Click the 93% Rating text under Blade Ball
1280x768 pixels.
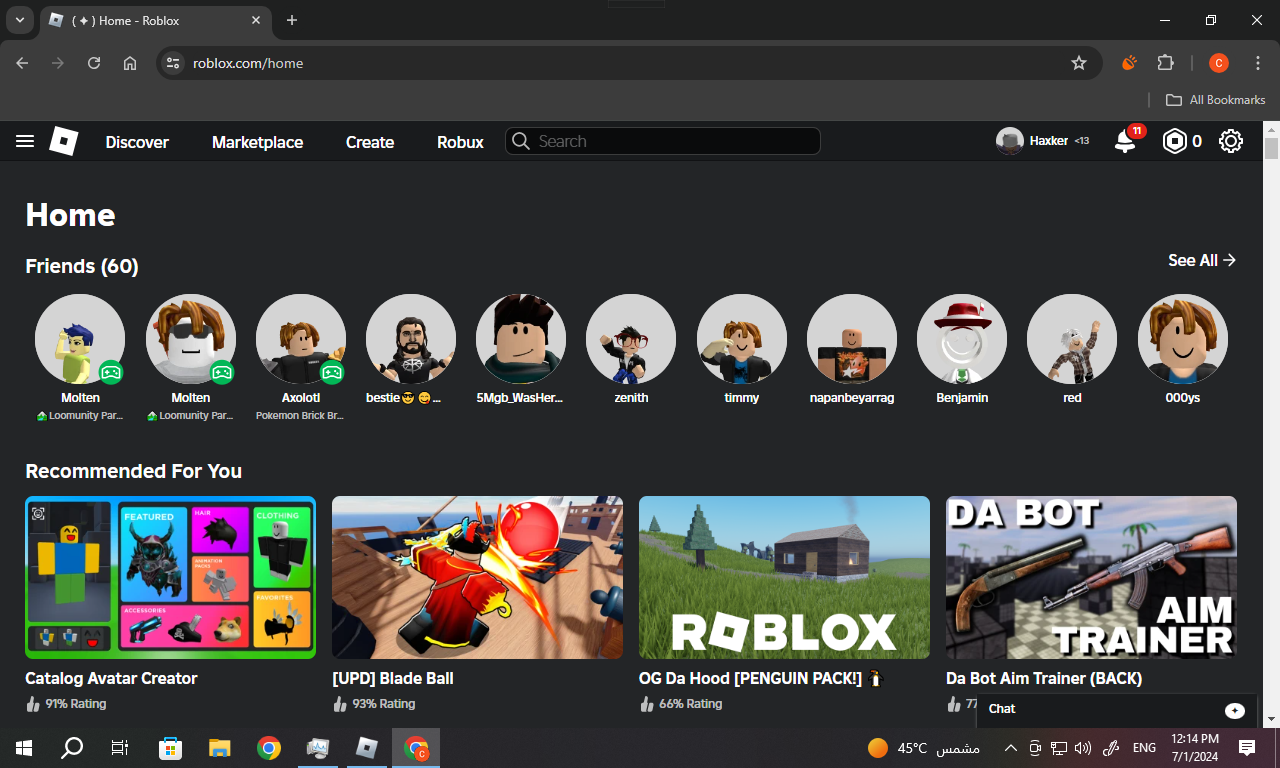tap(383, 704)
